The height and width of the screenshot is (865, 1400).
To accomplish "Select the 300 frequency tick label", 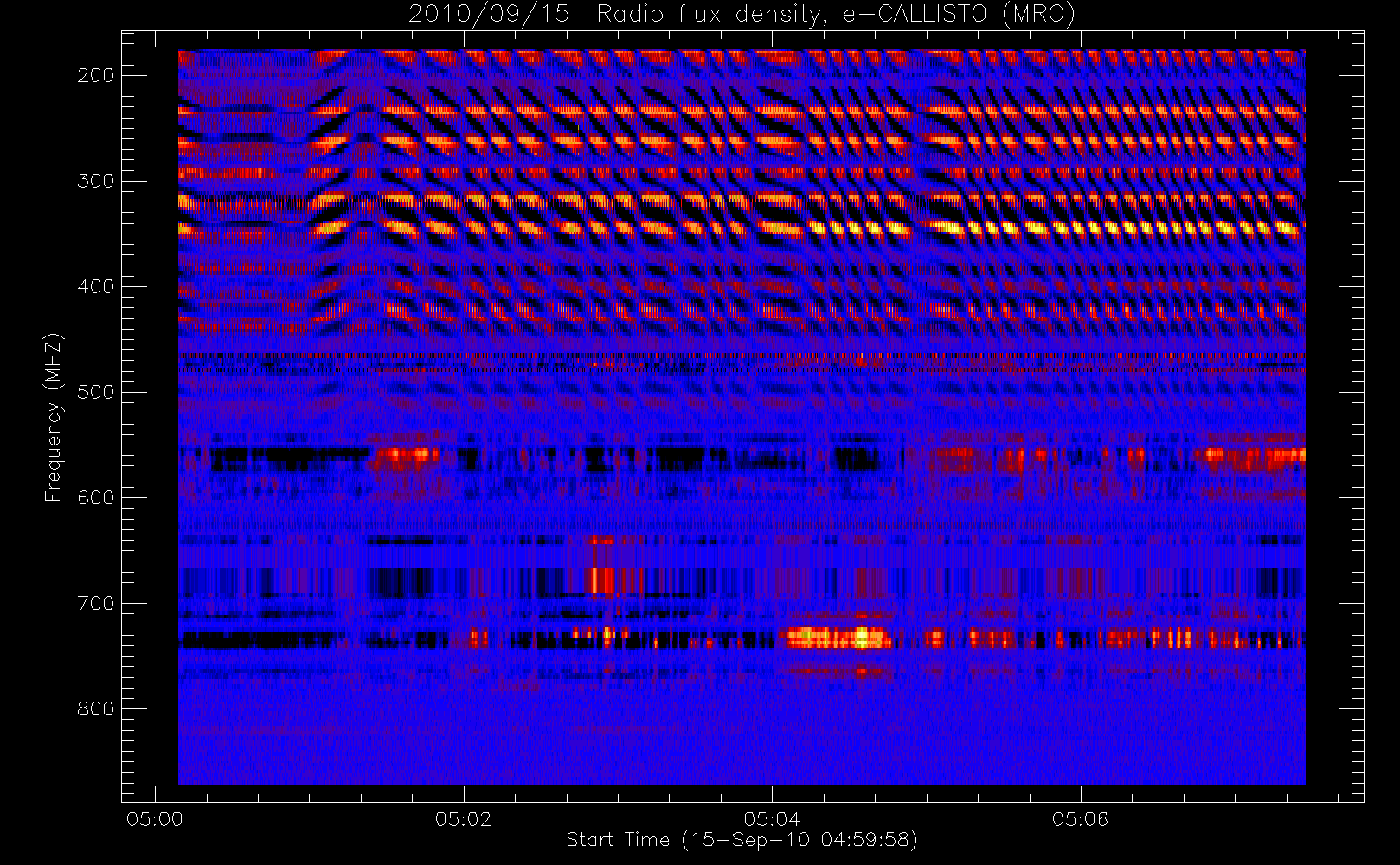I will [95, 181].
